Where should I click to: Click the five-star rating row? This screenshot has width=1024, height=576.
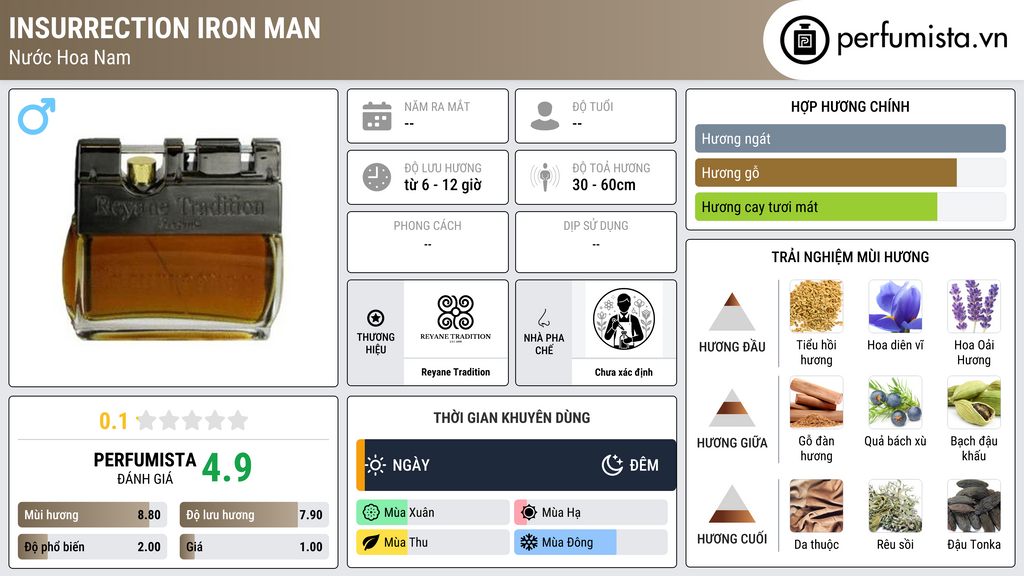192,420
